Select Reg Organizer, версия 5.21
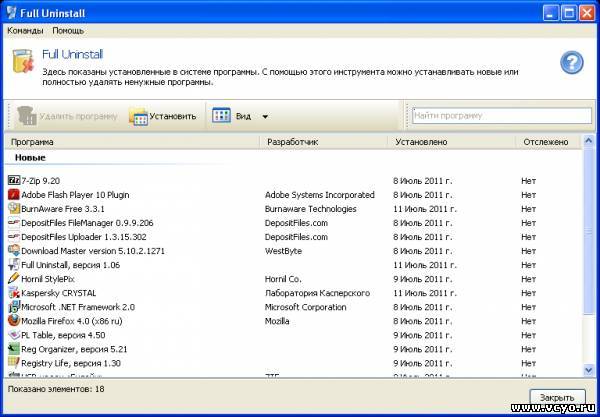The width and height of the screenshot is (600, 417). point(74,349)
